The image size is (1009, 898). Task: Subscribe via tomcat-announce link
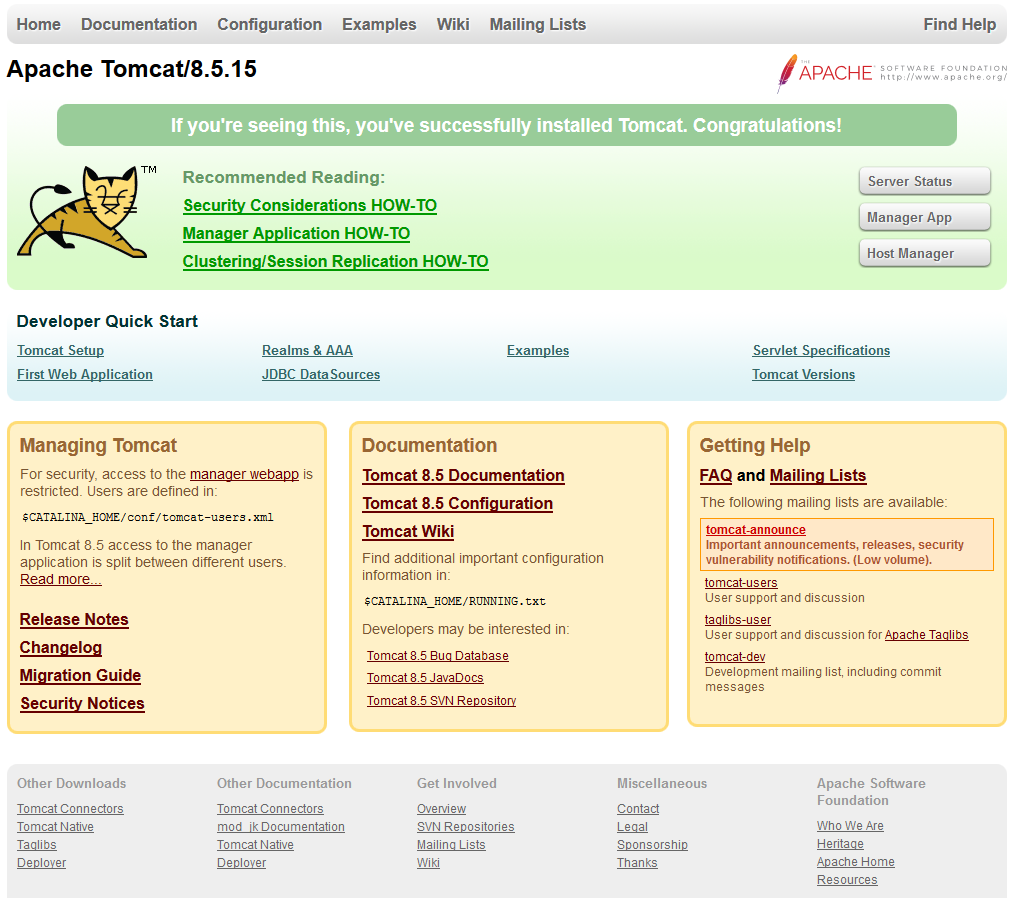(755, 529)
